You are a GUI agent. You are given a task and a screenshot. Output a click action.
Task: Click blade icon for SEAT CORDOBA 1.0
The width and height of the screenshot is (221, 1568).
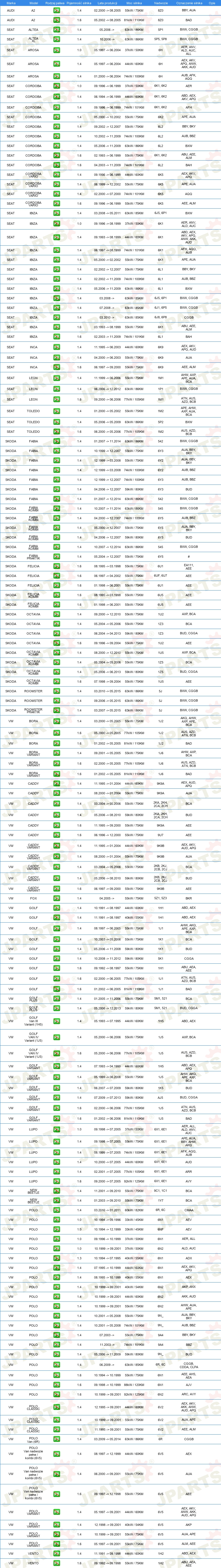pos(57,86)
